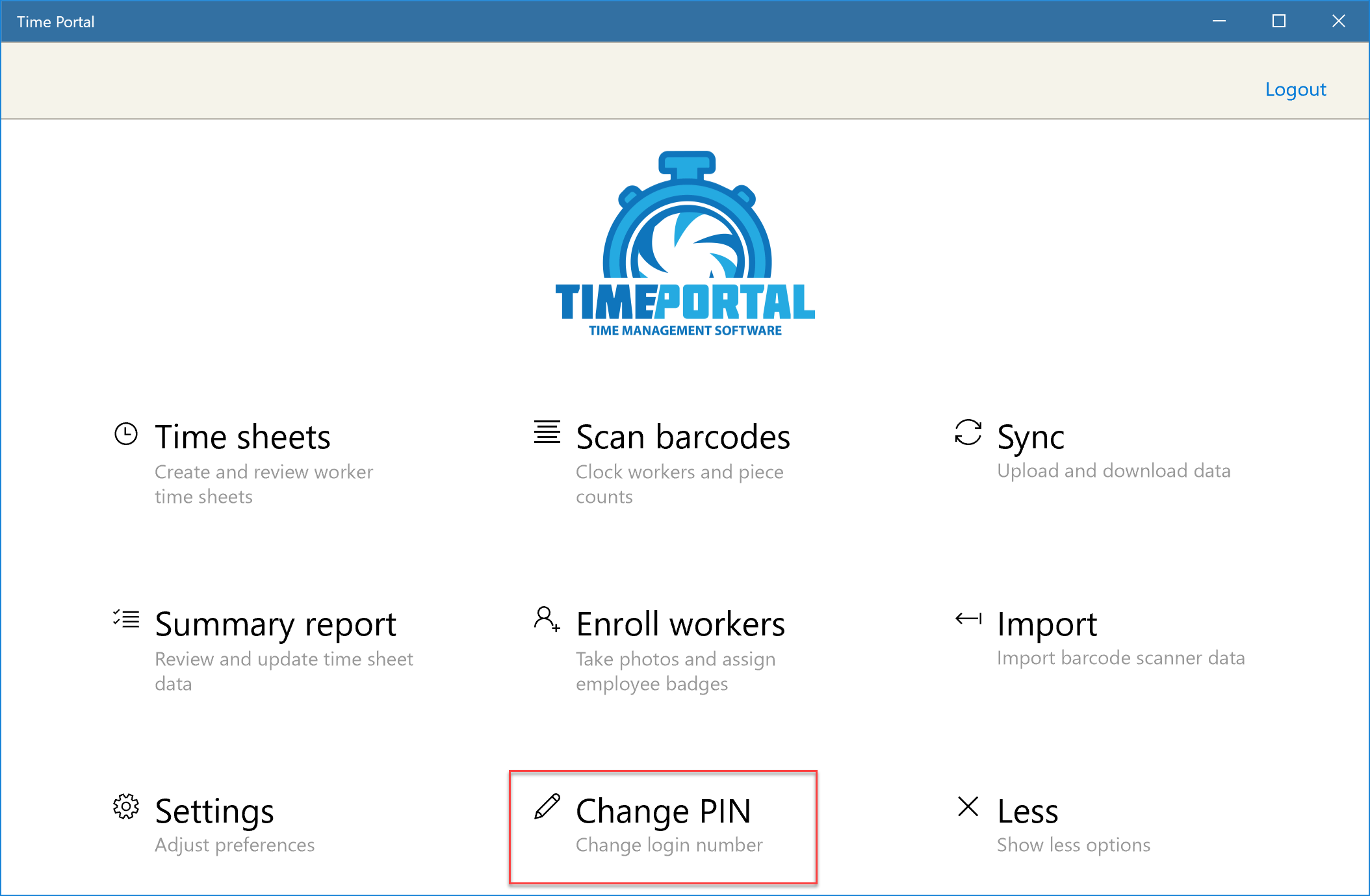Click the clock icon beside Time sheets
Screen dimensions: 1370x896
[126, 434]
